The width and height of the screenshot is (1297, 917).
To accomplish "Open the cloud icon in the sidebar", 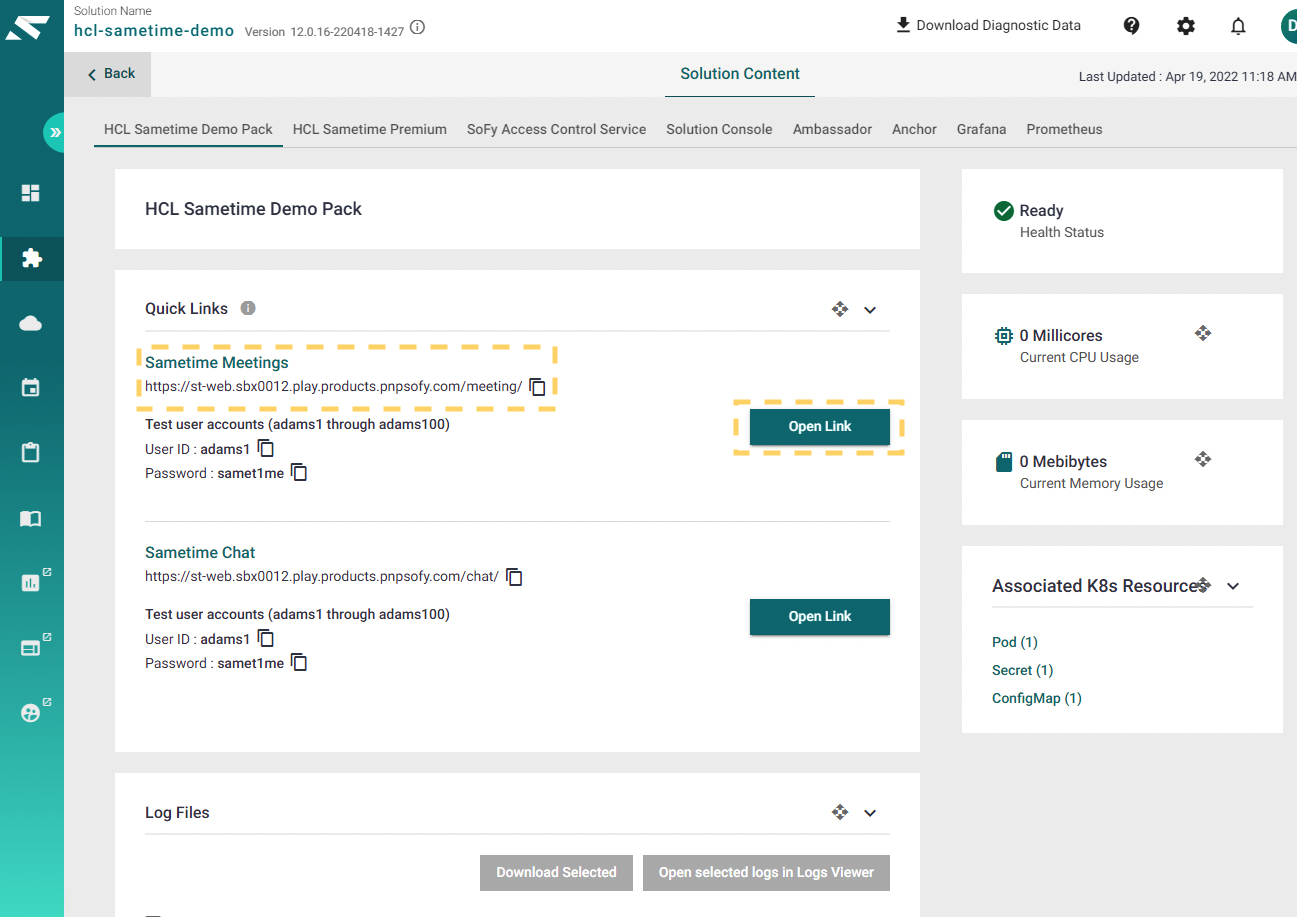I will (31, 323).
